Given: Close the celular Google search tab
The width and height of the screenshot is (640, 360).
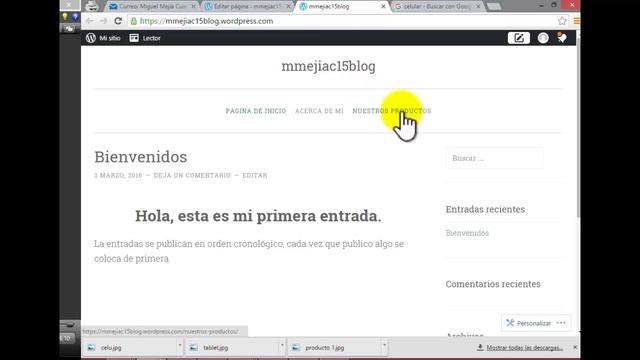Looking at the screenshot, I should pos(478,7).
